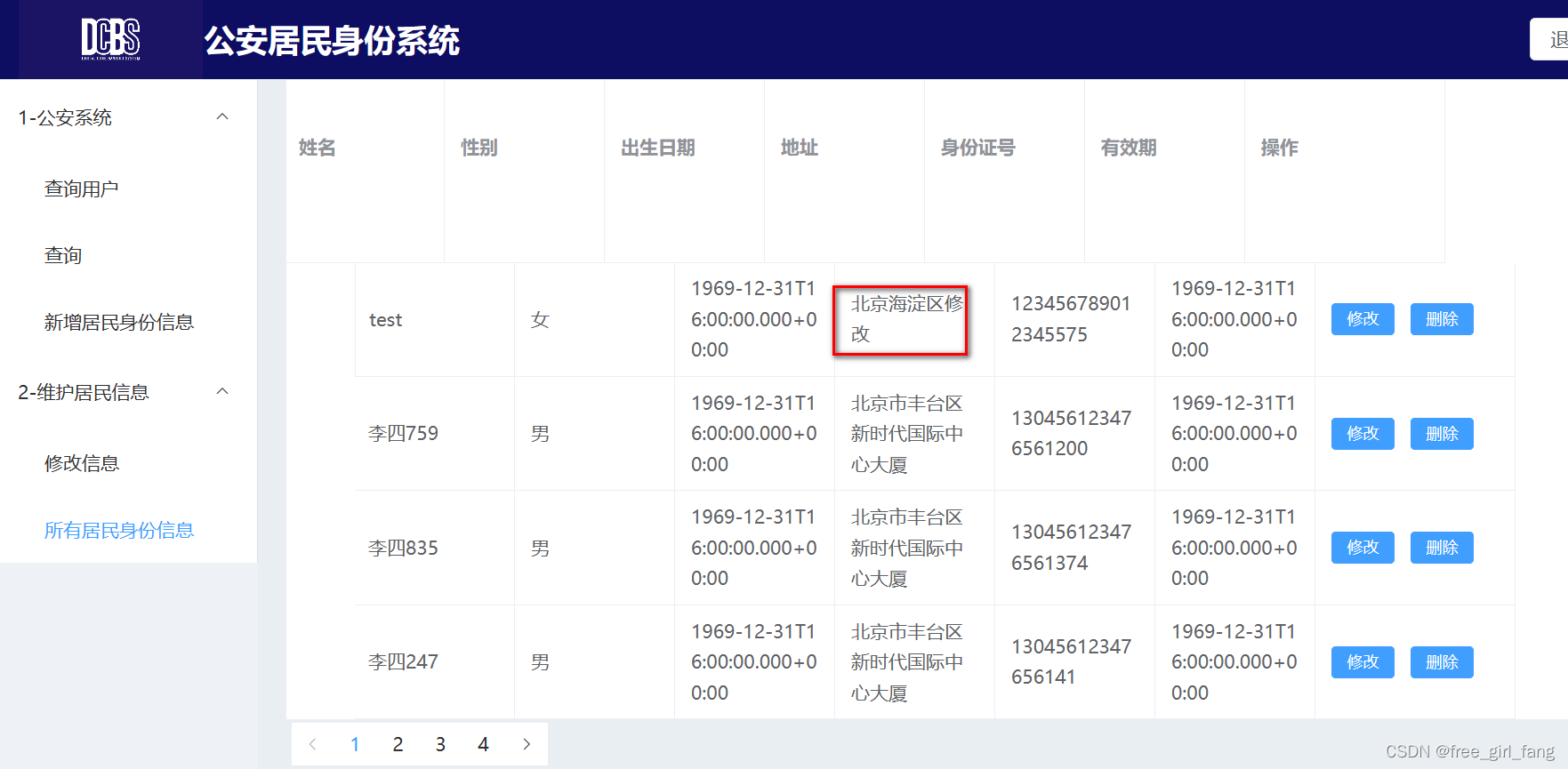
Task: Click gender cell 女 in test row
Action: click(x=540, y=320)
